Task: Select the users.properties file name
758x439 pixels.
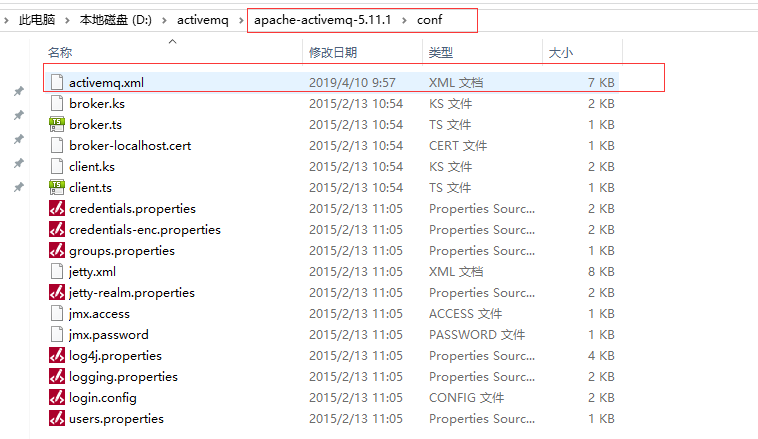Action: tap(117, 419)
